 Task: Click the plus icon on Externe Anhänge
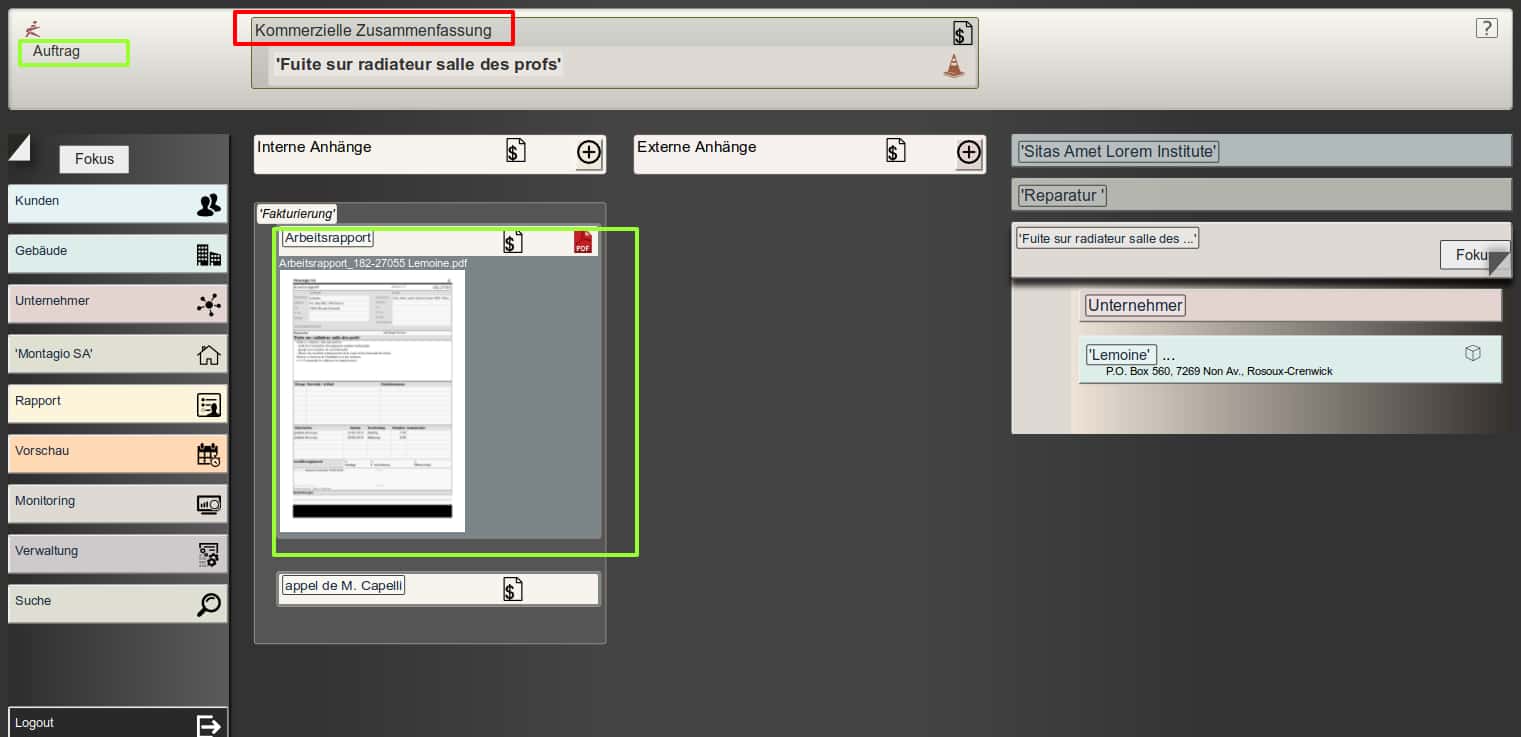[x=968, y=152]
